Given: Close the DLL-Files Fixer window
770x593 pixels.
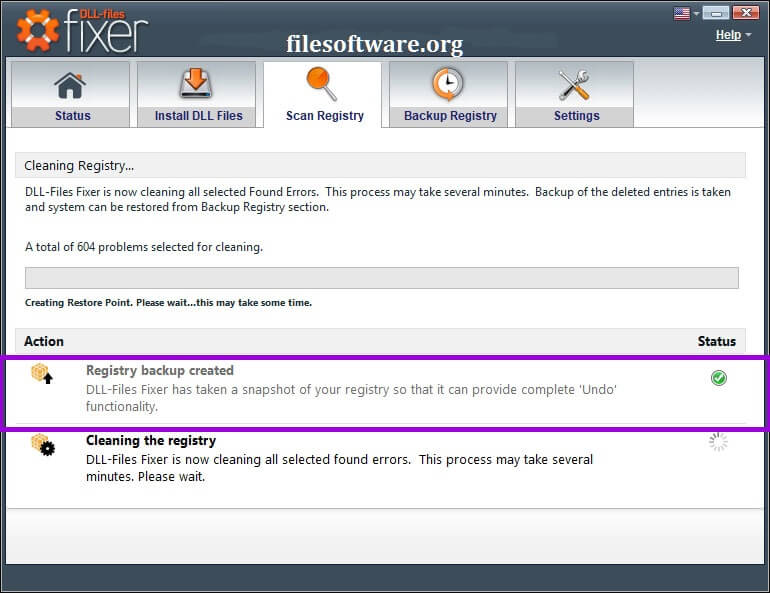Looking at the screenshot, I should point(746,13).
